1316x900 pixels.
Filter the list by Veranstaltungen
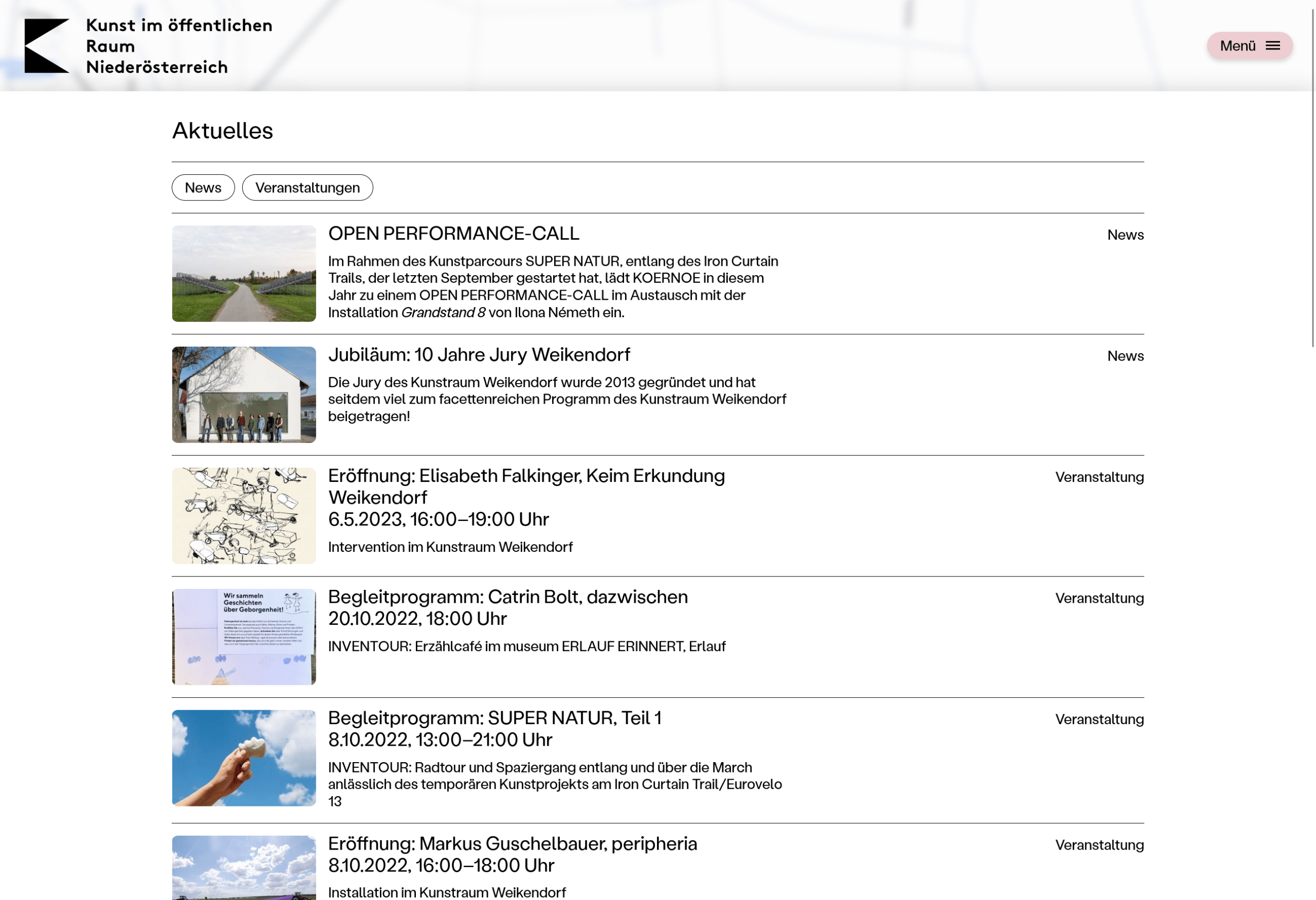click(307, 188)
